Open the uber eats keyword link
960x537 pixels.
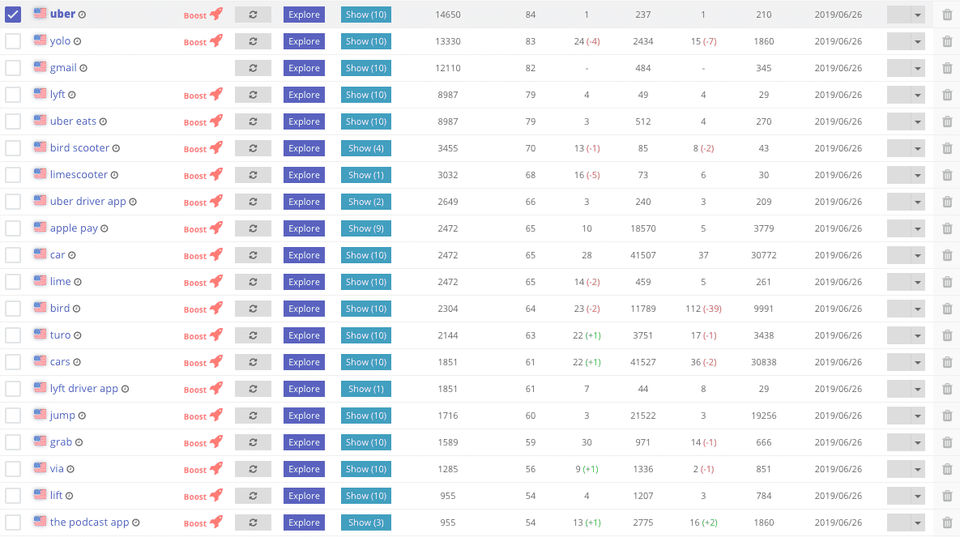[73, 121]
